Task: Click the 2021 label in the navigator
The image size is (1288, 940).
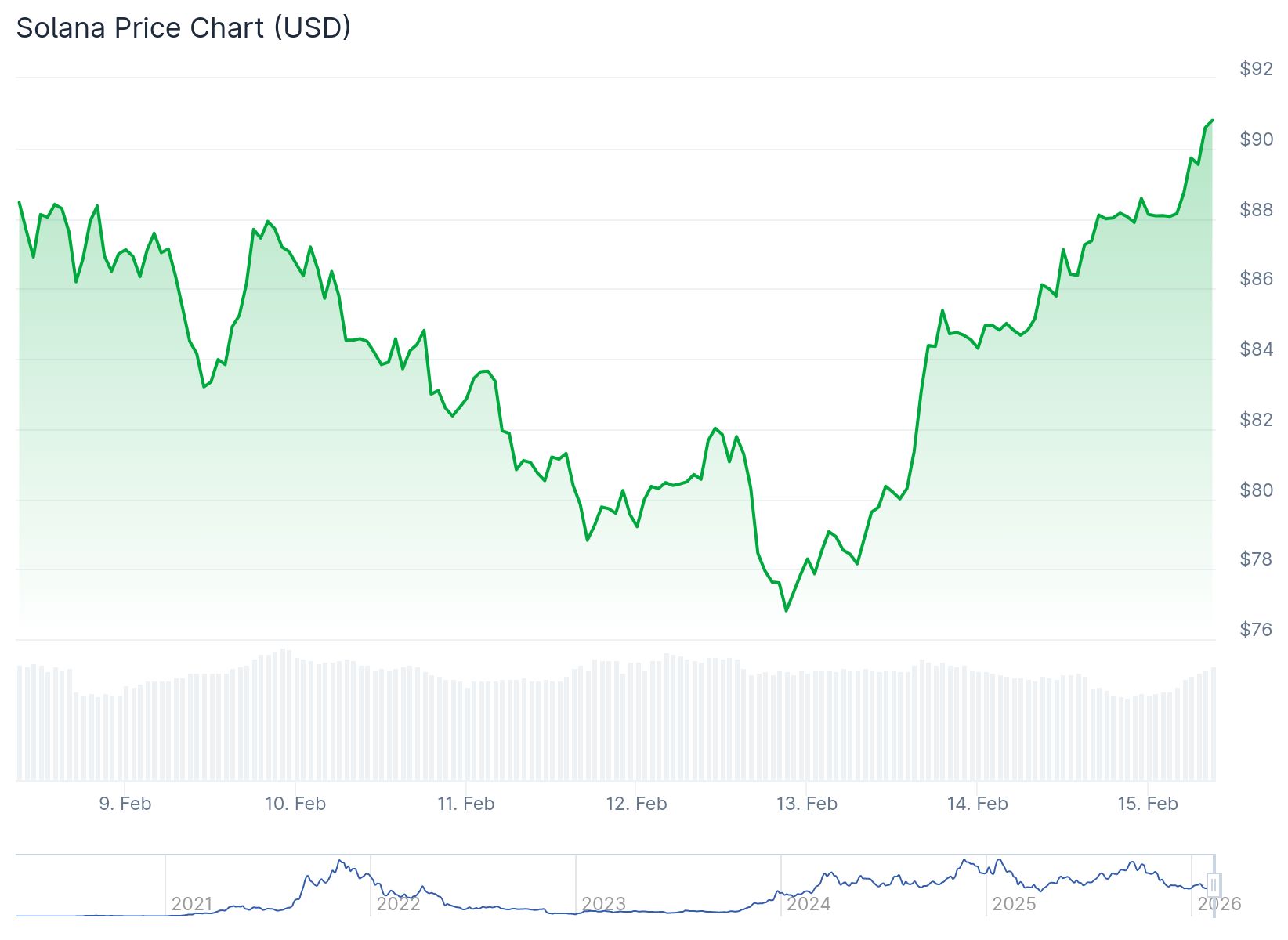Action: coord(192,904)
